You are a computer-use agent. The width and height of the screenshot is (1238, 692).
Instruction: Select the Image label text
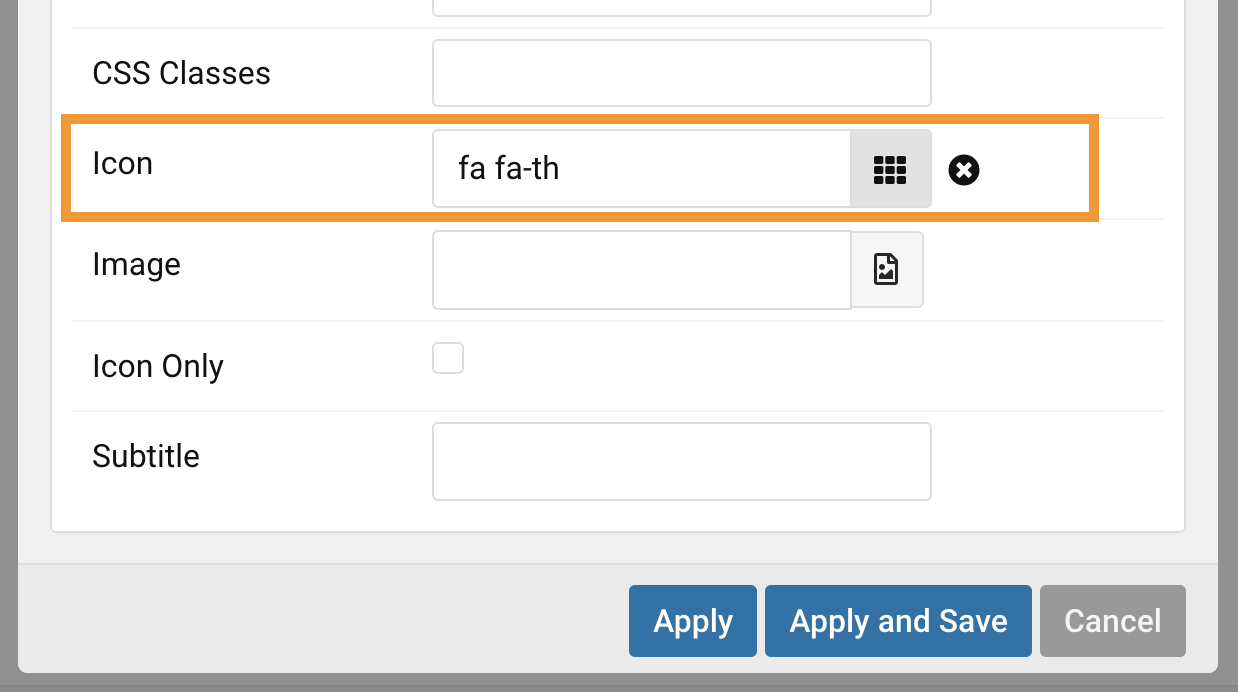[x=136, y=264]
